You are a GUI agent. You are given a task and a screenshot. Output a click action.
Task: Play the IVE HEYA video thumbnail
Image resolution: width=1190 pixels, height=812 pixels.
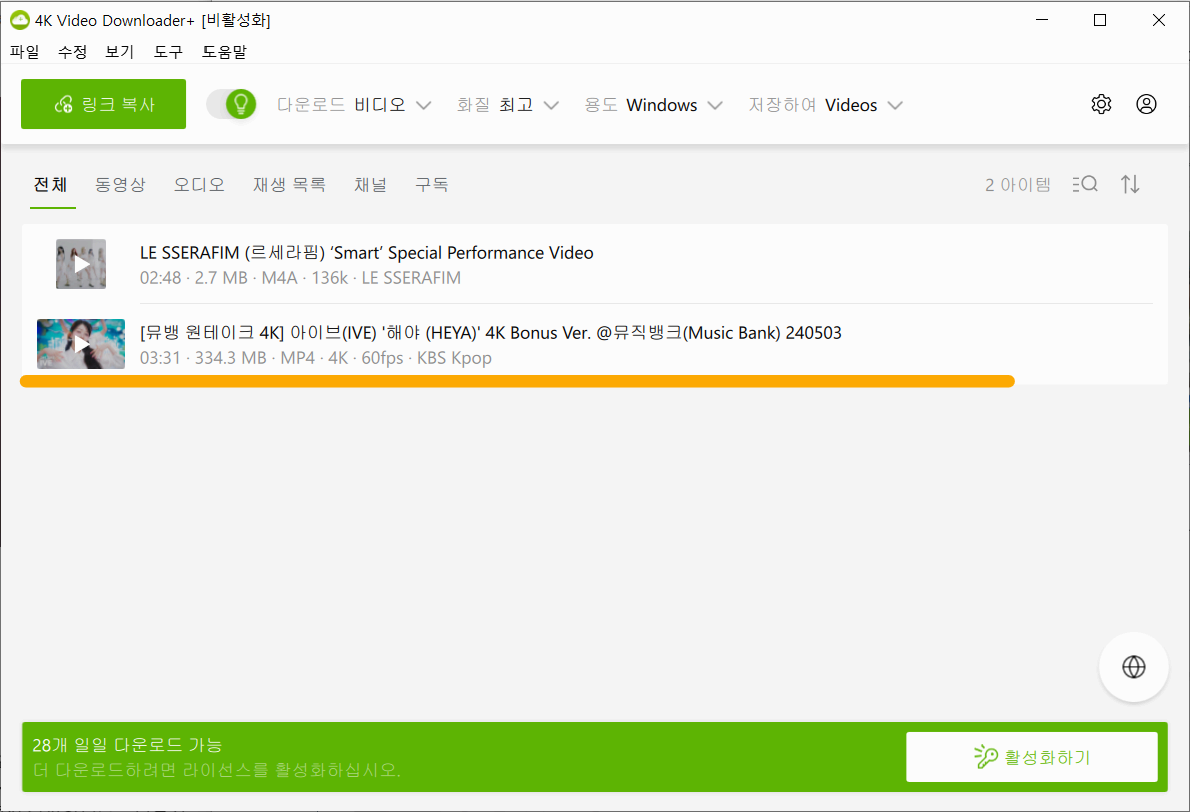[x=81, y=344]
